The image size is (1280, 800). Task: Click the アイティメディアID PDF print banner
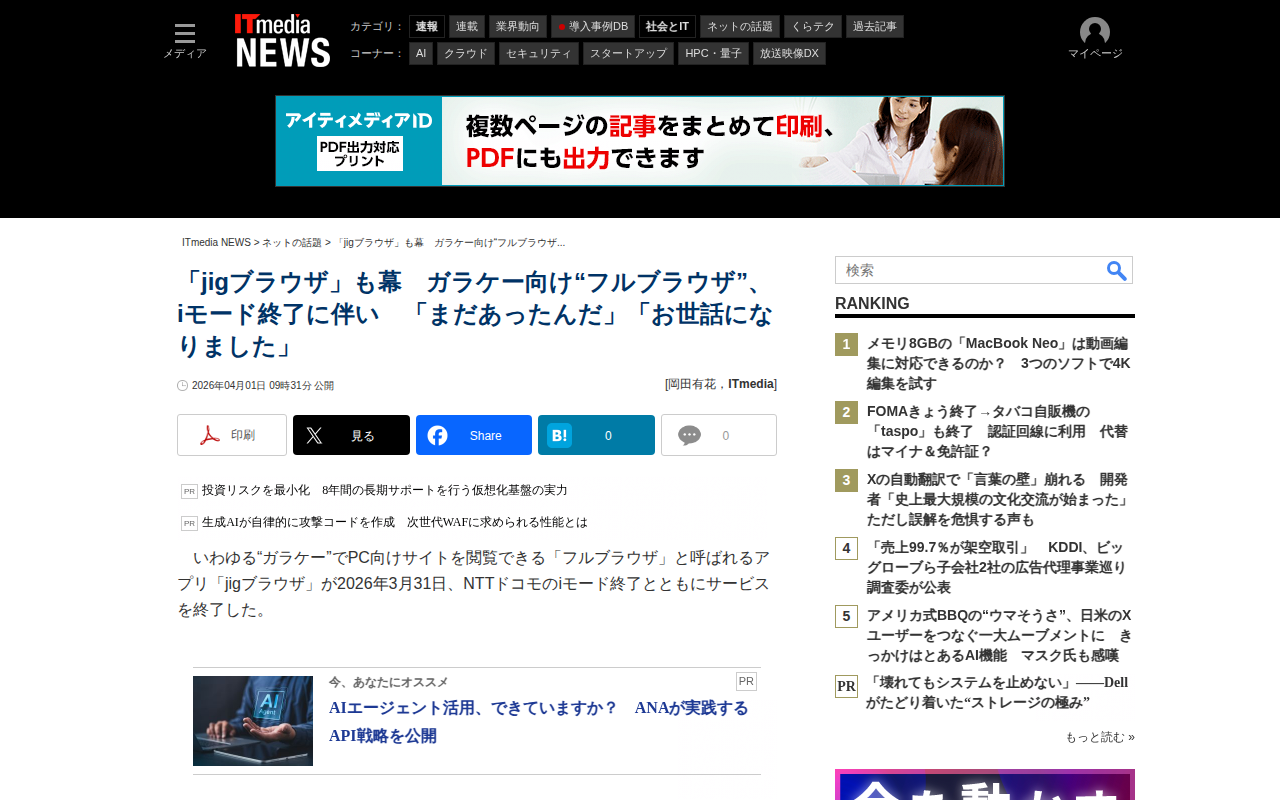pyautogui.click(x=640, y=141)
